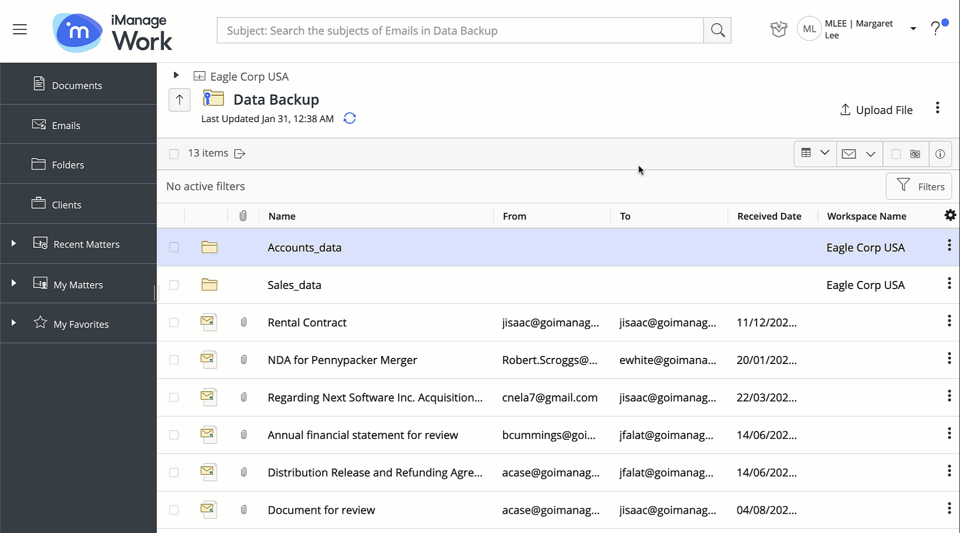Click the search magnifier icon

[x=717, y=31]
